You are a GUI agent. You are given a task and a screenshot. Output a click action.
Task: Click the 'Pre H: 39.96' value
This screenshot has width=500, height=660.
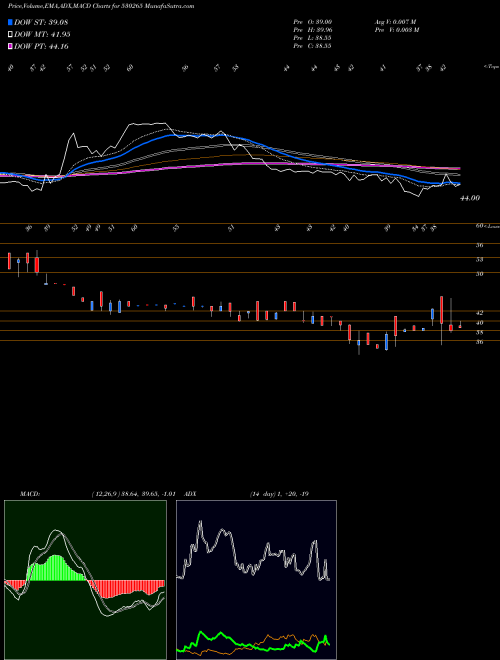point(313,30)
